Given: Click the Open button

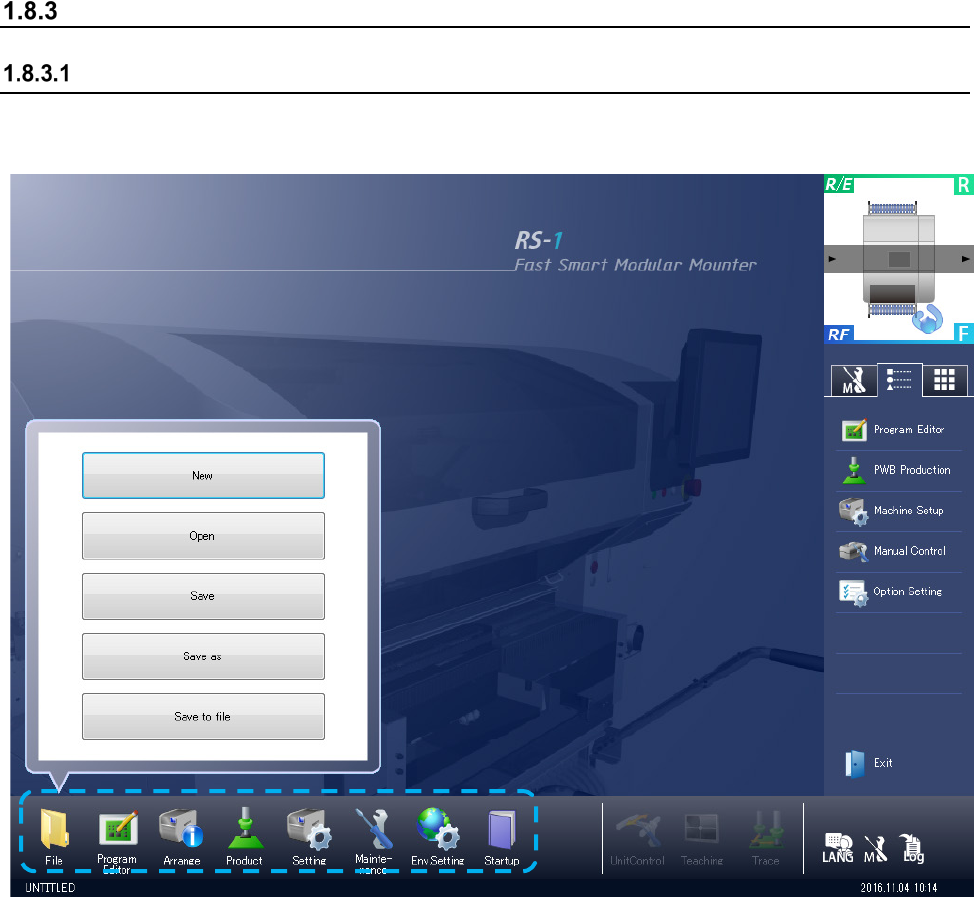Looking at the screenshot, I should tap(203, 536).
